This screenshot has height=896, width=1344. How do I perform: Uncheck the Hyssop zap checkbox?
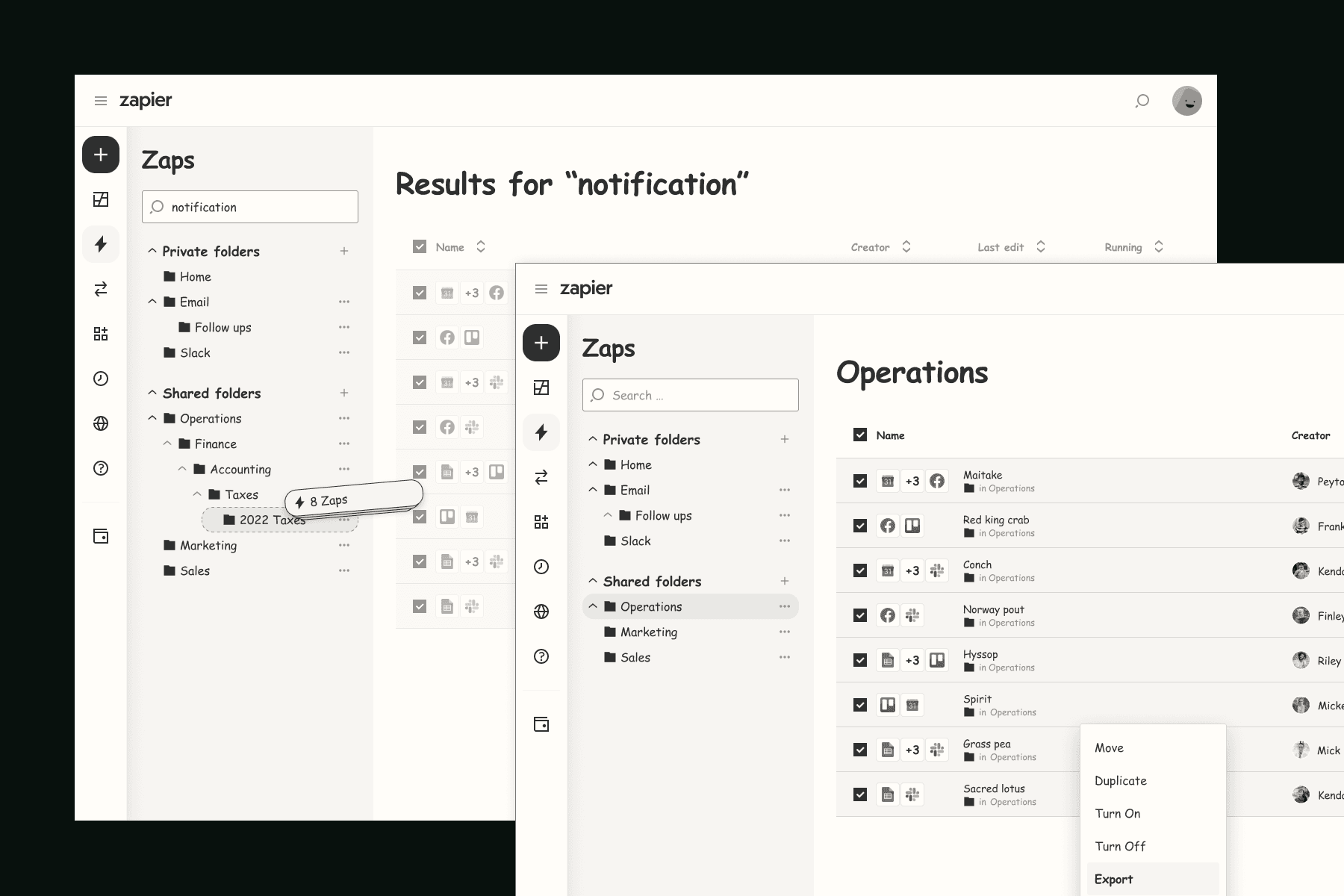pos(860,660)
